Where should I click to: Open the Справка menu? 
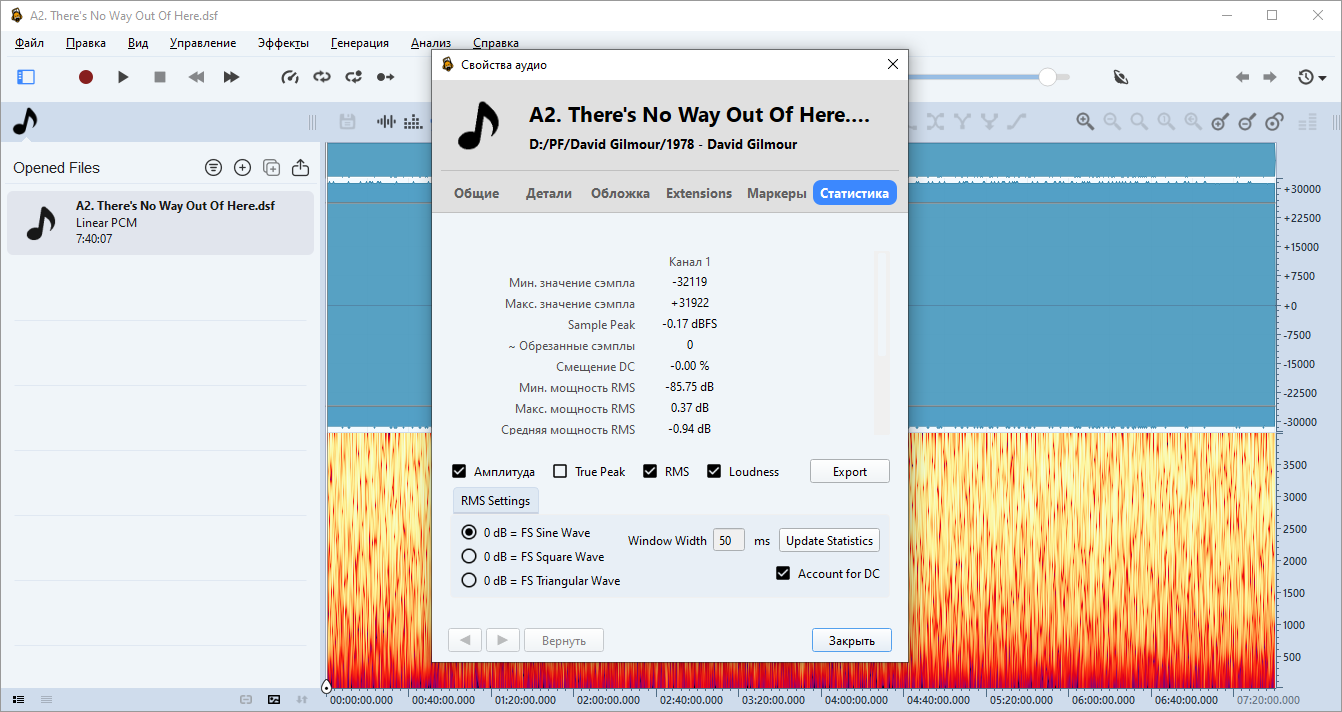point(495,43)
